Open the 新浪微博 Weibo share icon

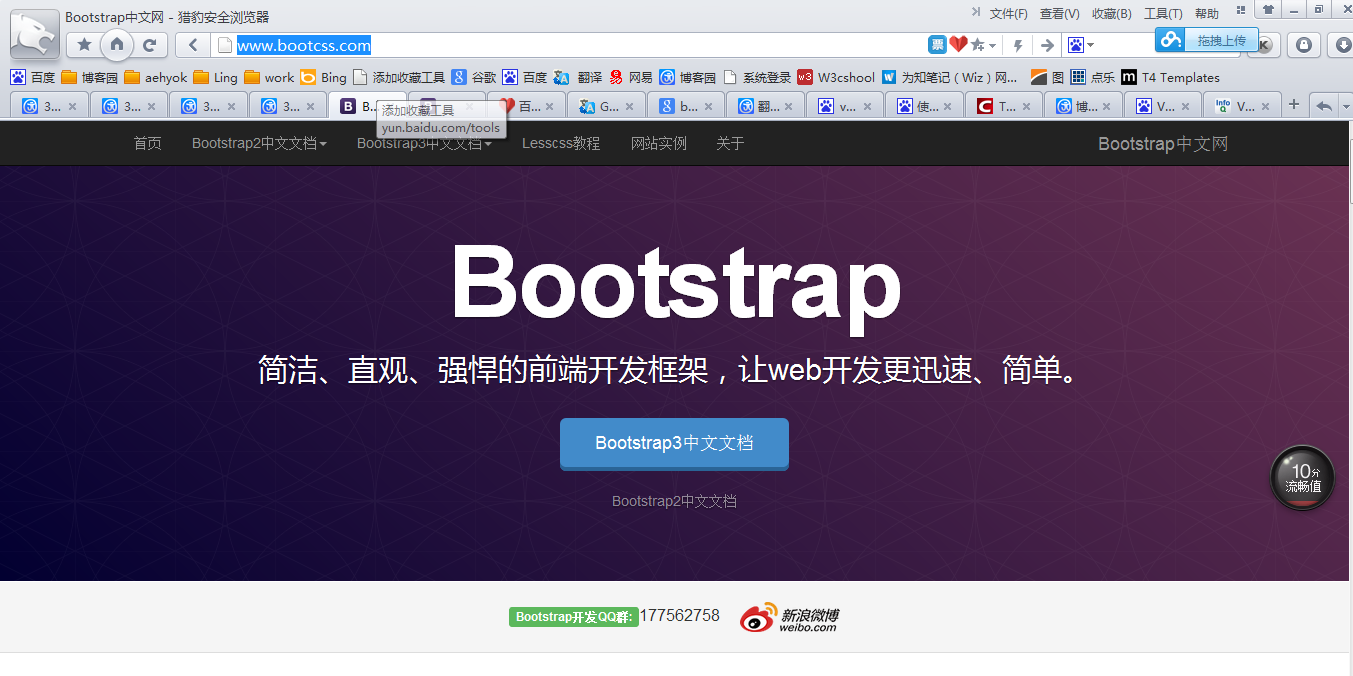pyautogui.click(x=760, y=617)
